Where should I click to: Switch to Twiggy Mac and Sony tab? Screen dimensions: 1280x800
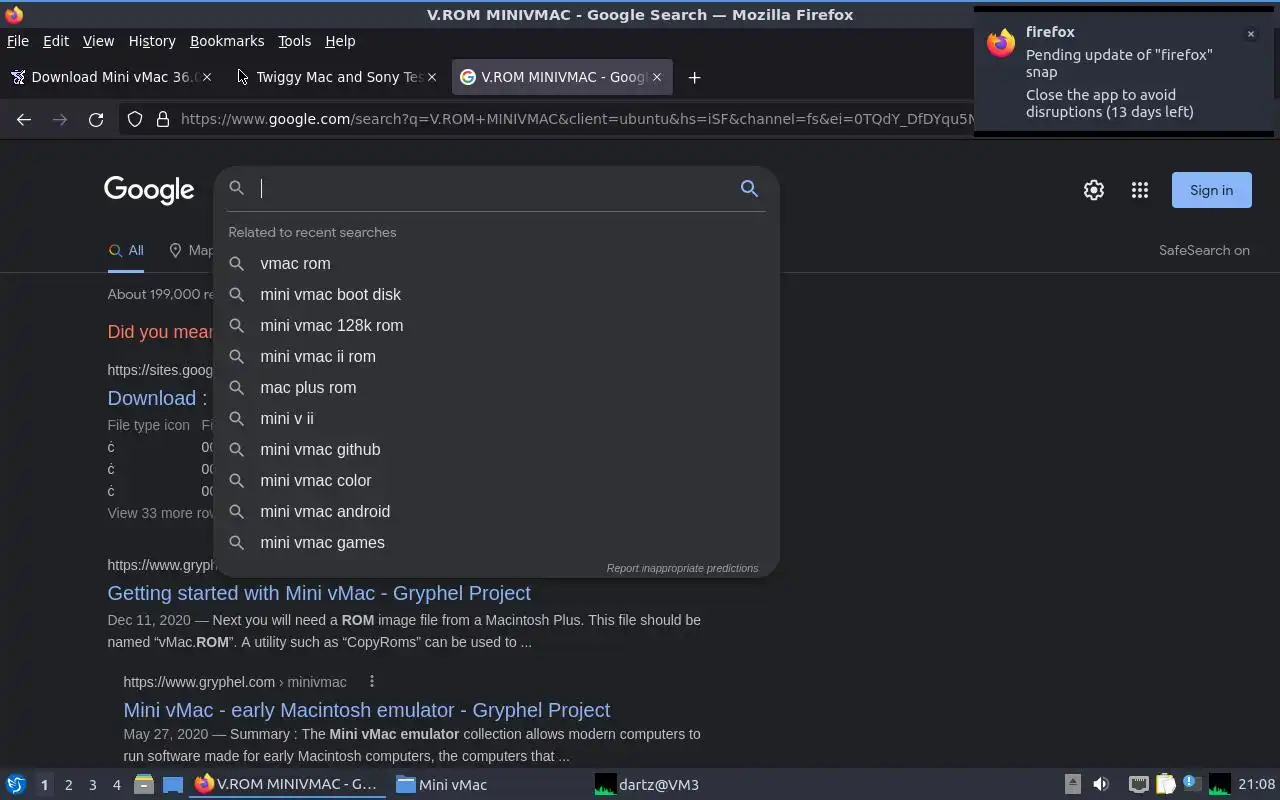click(340, 77)
